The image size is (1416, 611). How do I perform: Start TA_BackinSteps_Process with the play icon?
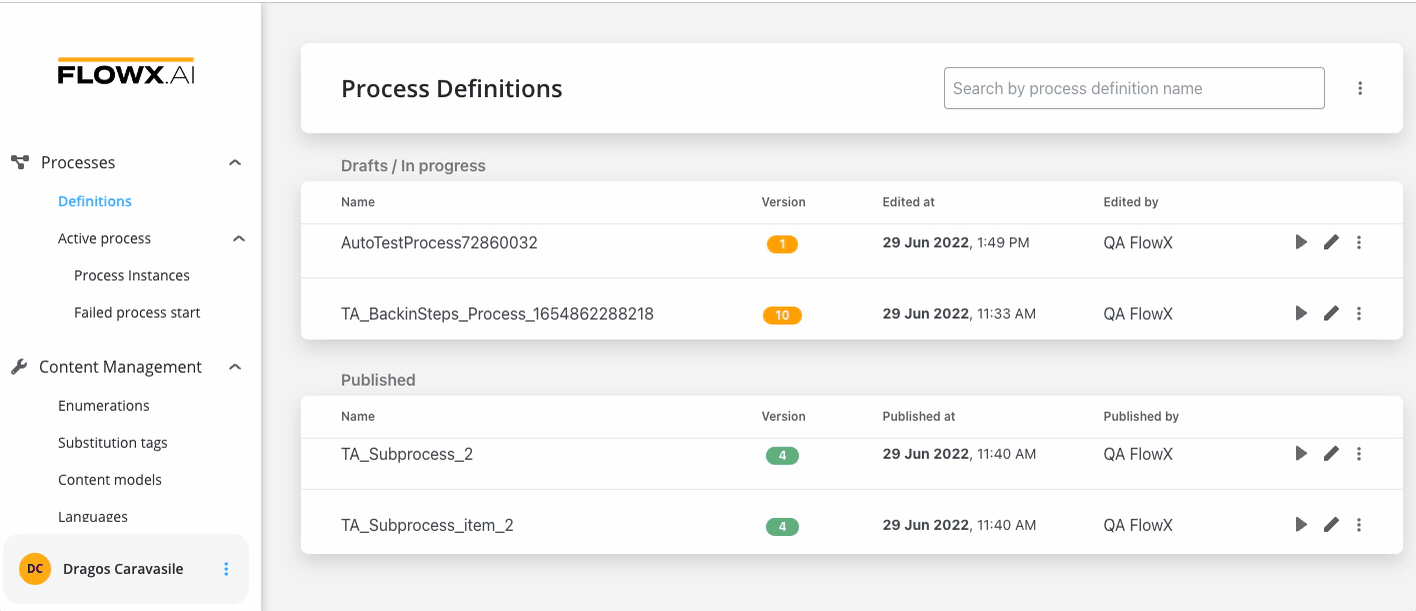1301,313
